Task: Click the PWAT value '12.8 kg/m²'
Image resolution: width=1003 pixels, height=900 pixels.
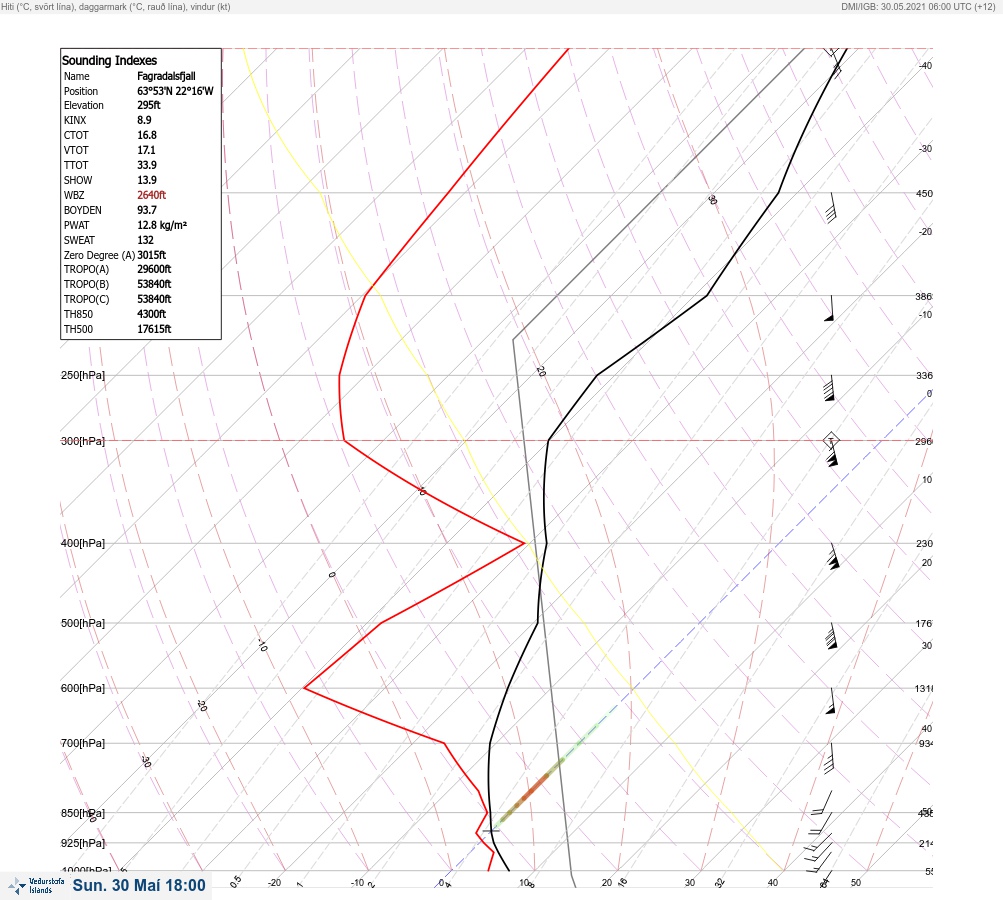Action: (x=162, y=225)
